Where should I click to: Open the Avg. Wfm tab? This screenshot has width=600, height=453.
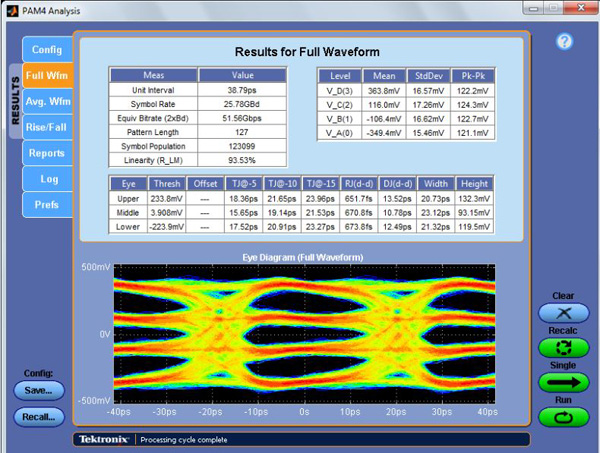pyautogui.click(x=47, y=102)
